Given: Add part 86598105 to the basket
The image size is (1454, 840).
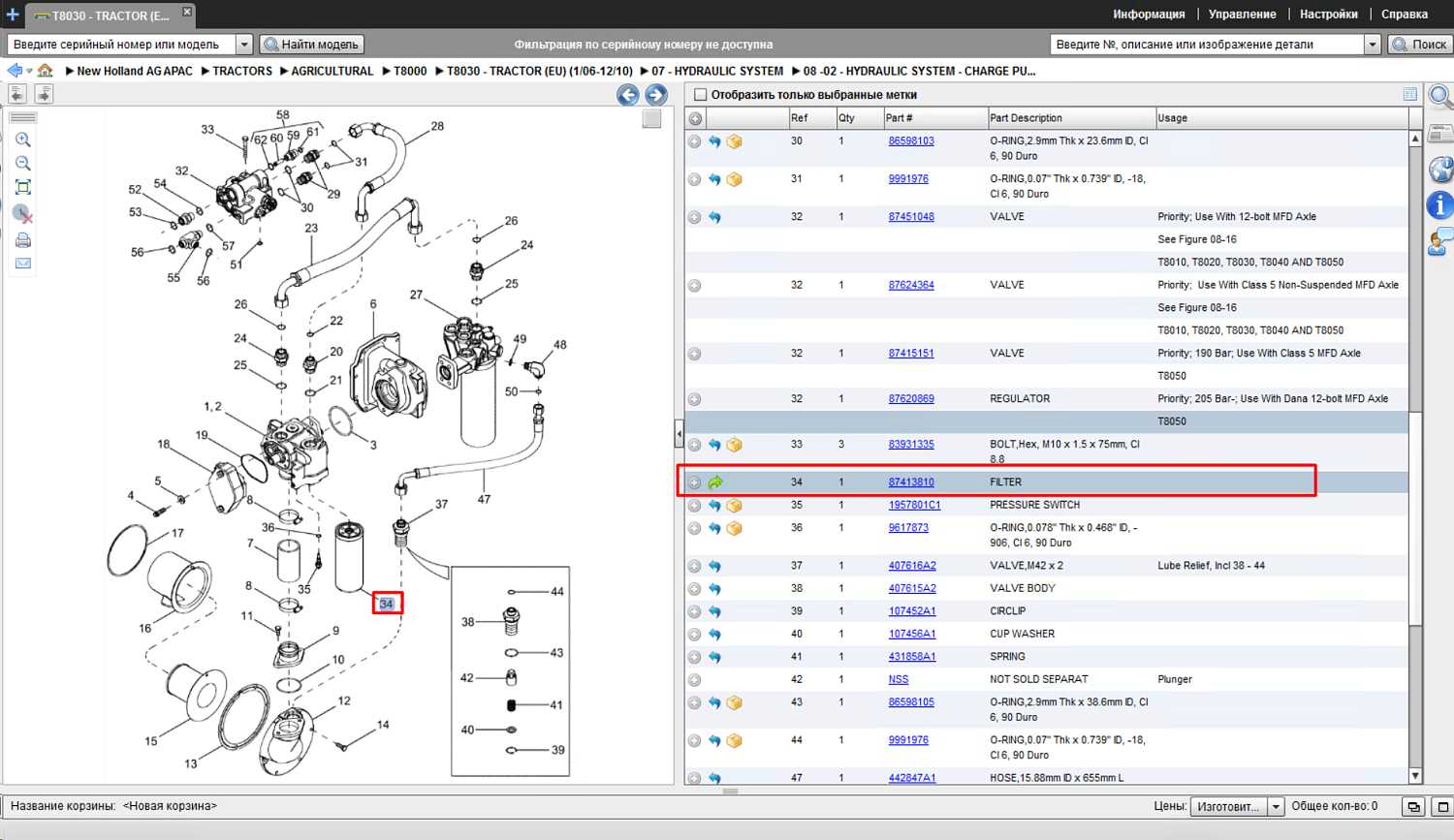Looking at the screenshot, I should click(x=735, y=702).
